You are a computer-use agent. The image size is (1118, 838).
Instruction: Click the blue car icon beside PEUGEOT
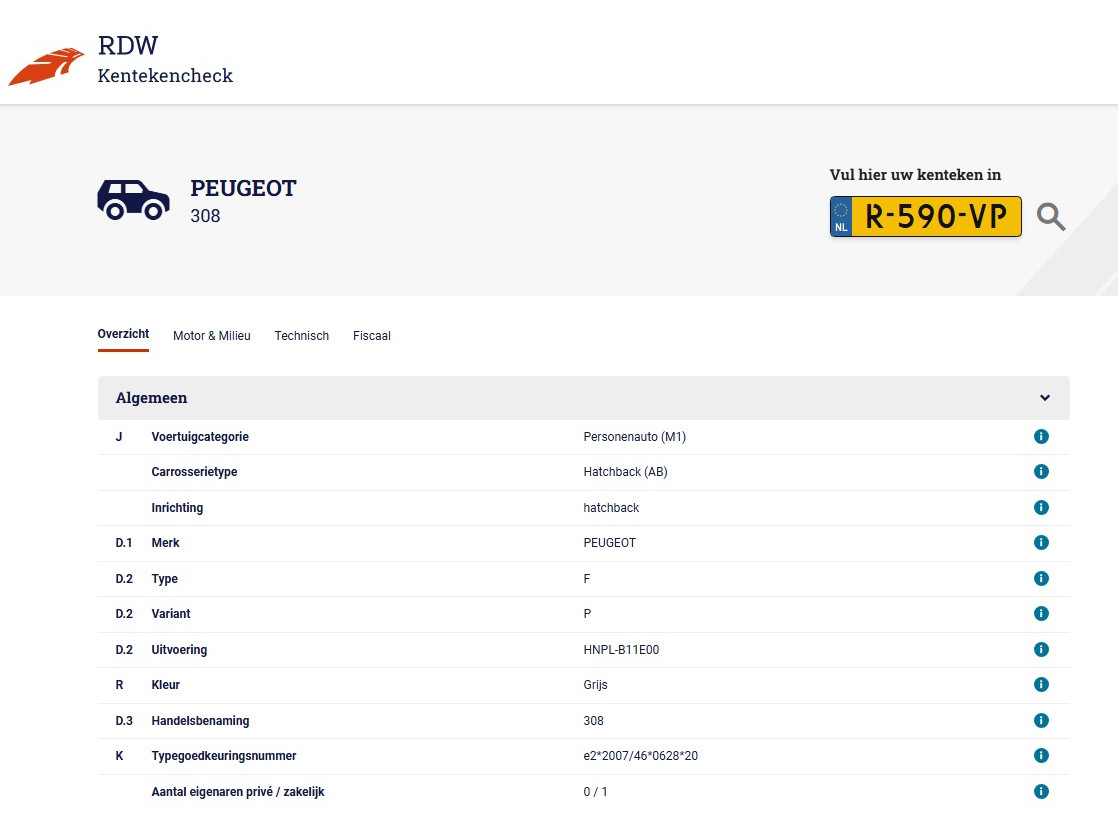(133, 200)
